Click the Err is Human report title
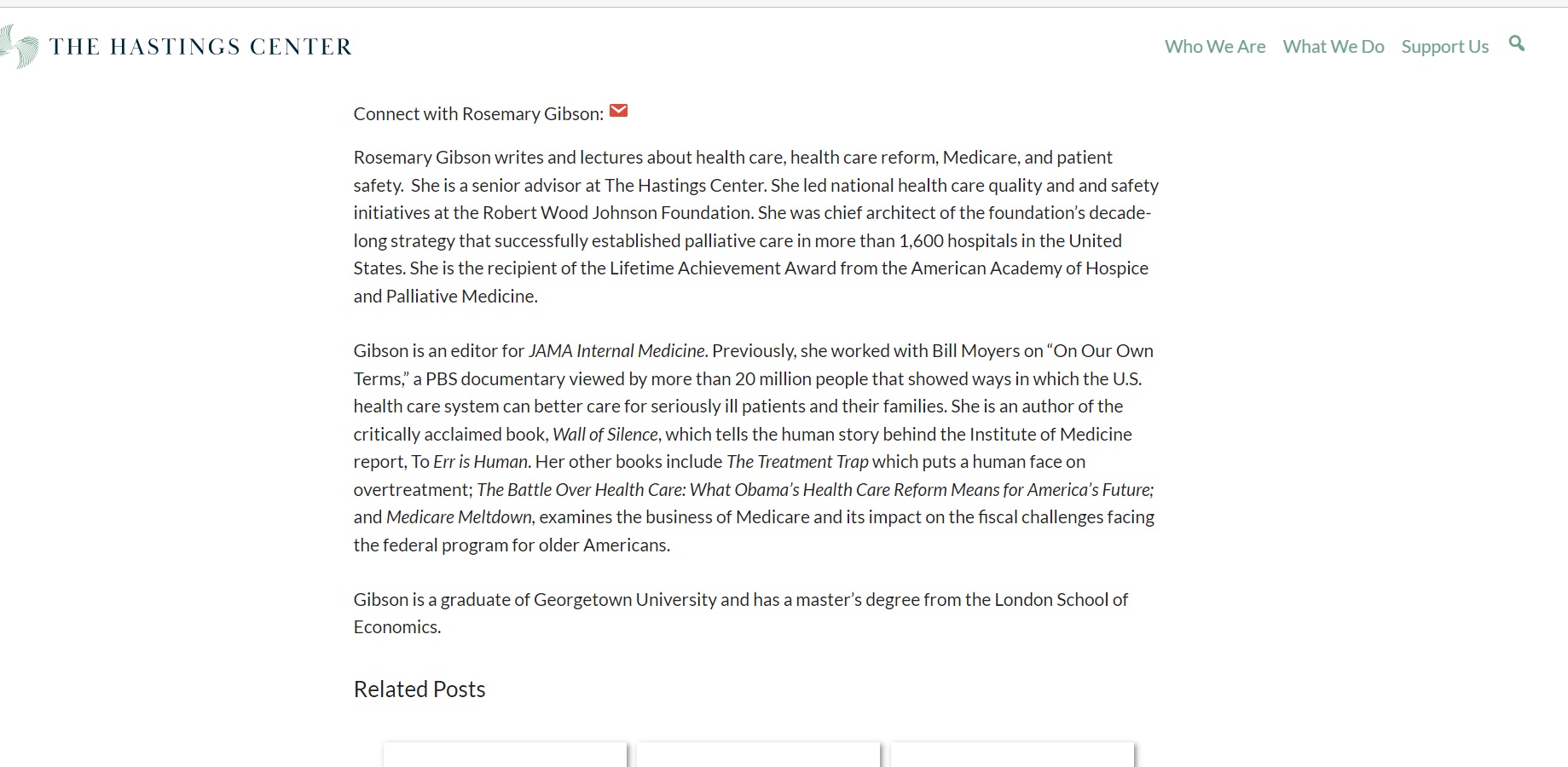The image size is (1568, 767). tap(480, 462)
